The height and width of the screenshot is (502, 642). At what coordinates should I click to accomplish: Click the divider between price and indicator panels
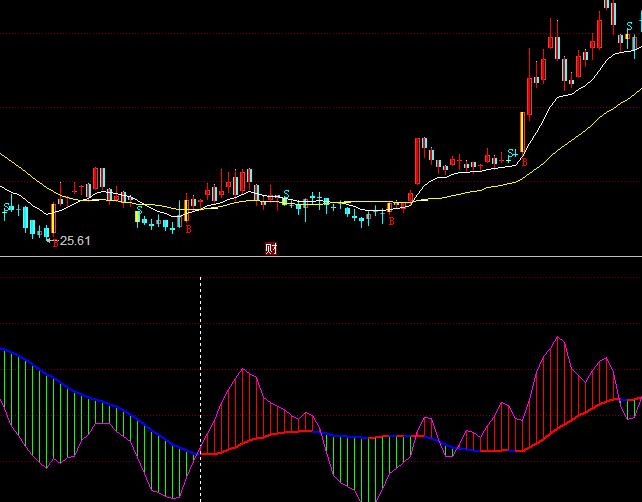[x=321, y=257]
